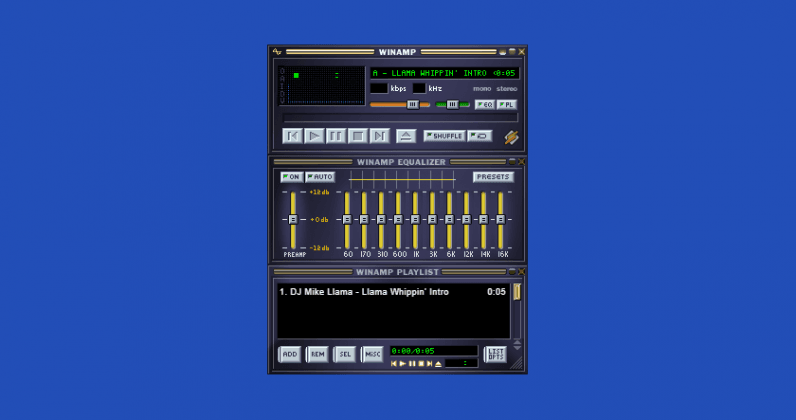796x420 pixels.
Task: Click the I file info letter in clutter bar
Action: (282, 86)
